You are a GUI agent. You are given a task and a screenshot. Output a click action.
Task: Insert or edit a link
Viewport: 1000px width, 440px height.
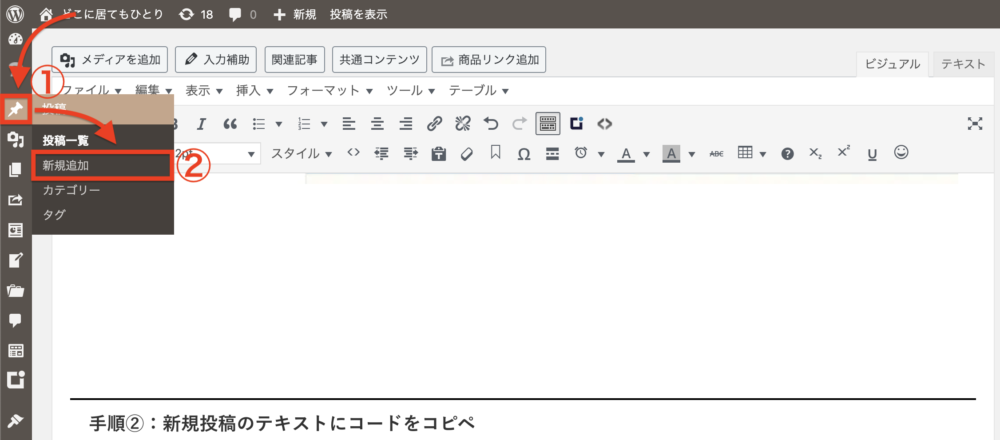[x=434, y=124]
